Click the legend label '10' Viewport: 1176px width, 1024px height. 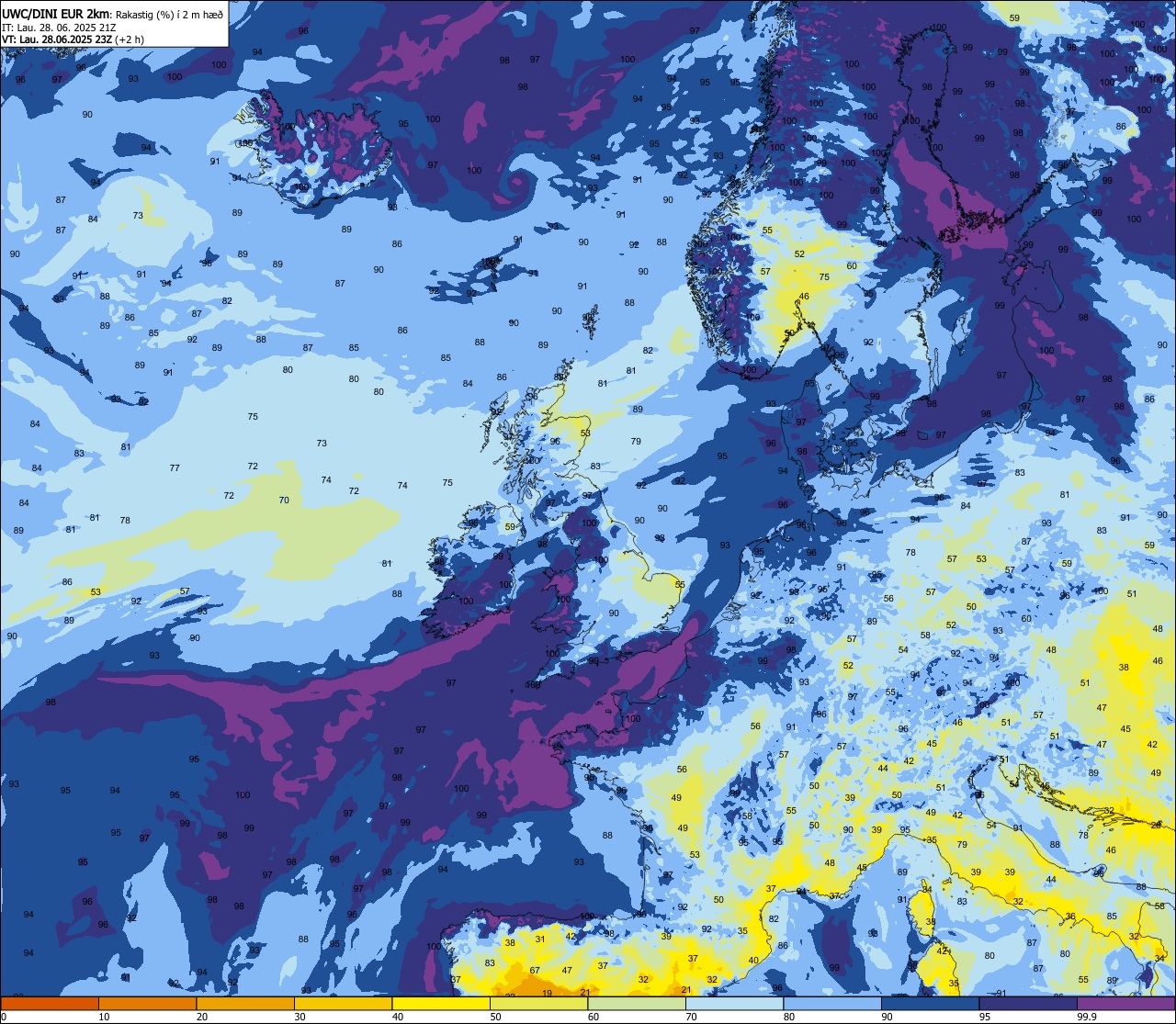point(104,1017)
